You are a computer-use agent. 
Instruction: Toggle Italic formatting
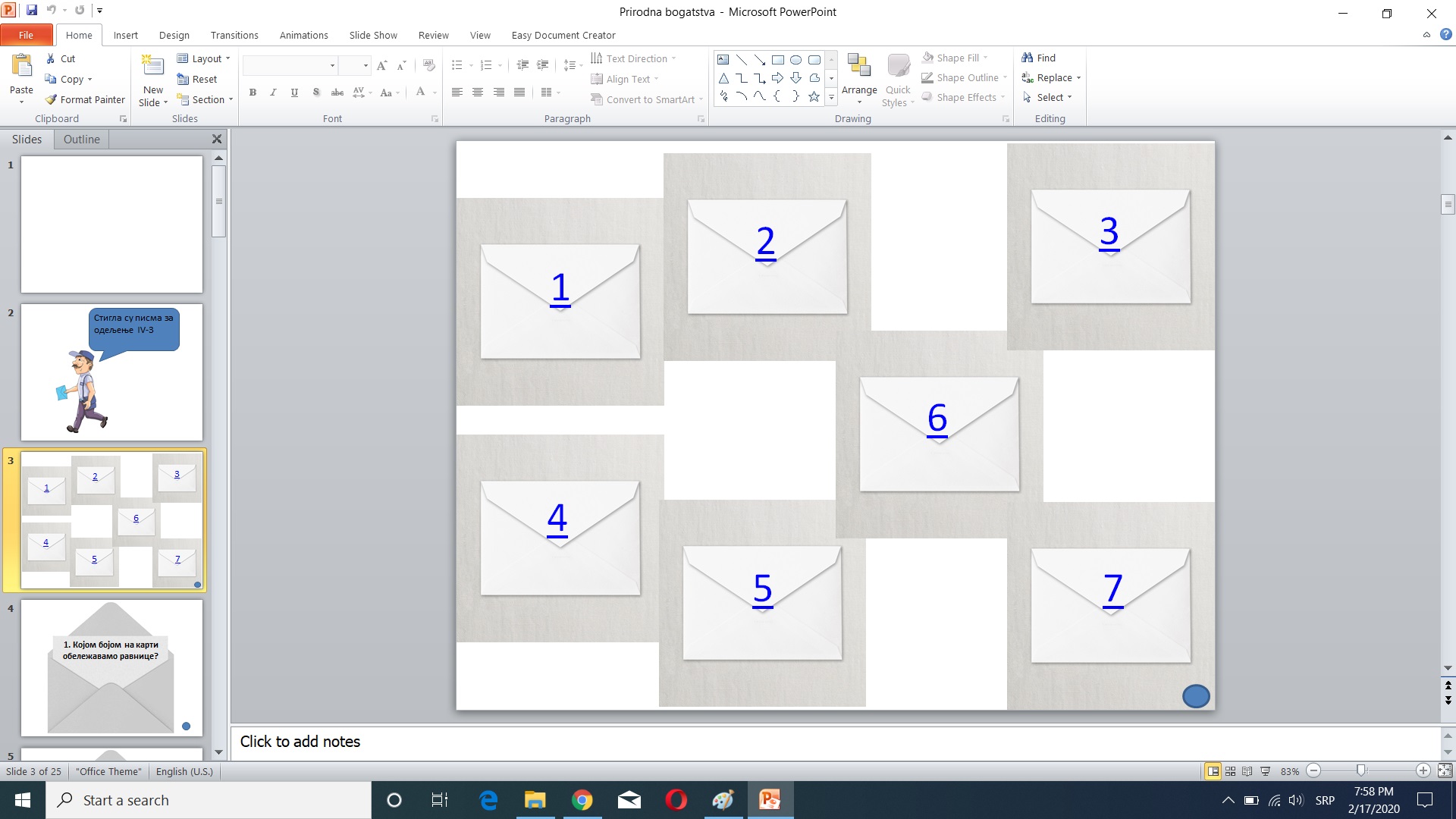(273, 93)
